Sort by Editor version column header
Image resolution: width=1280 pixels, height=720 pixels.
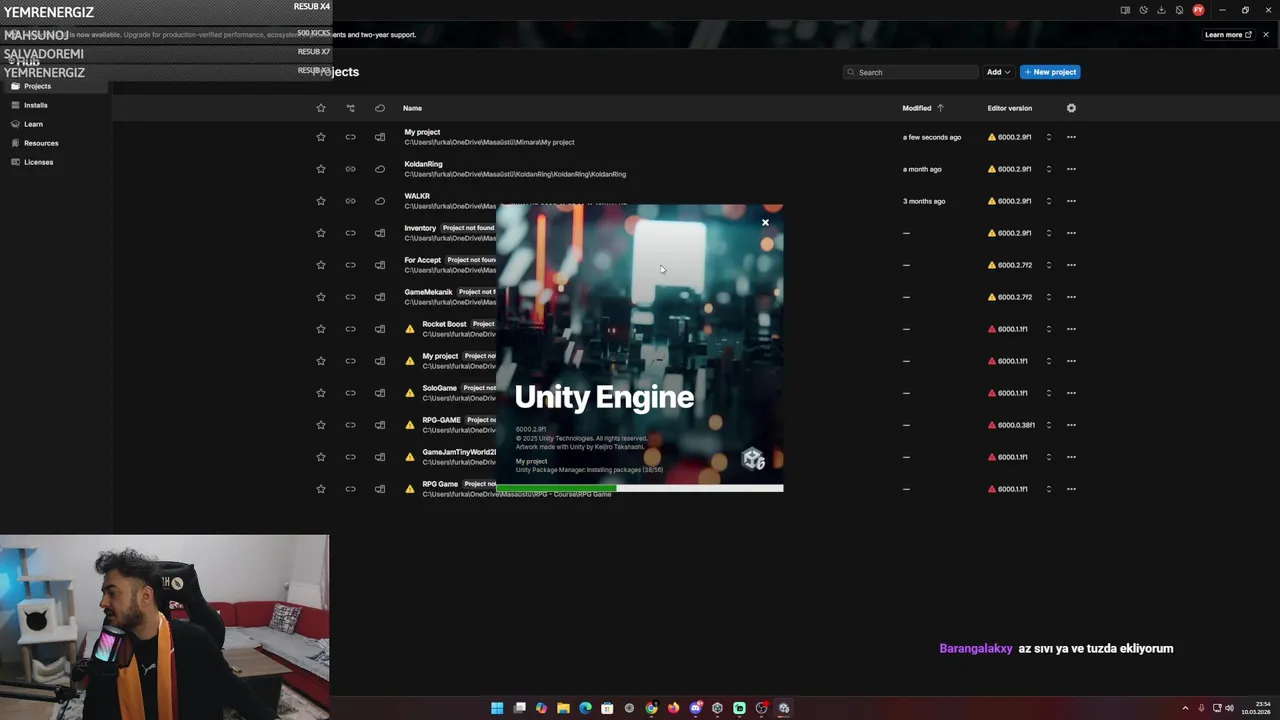[x=1009, y=108]
